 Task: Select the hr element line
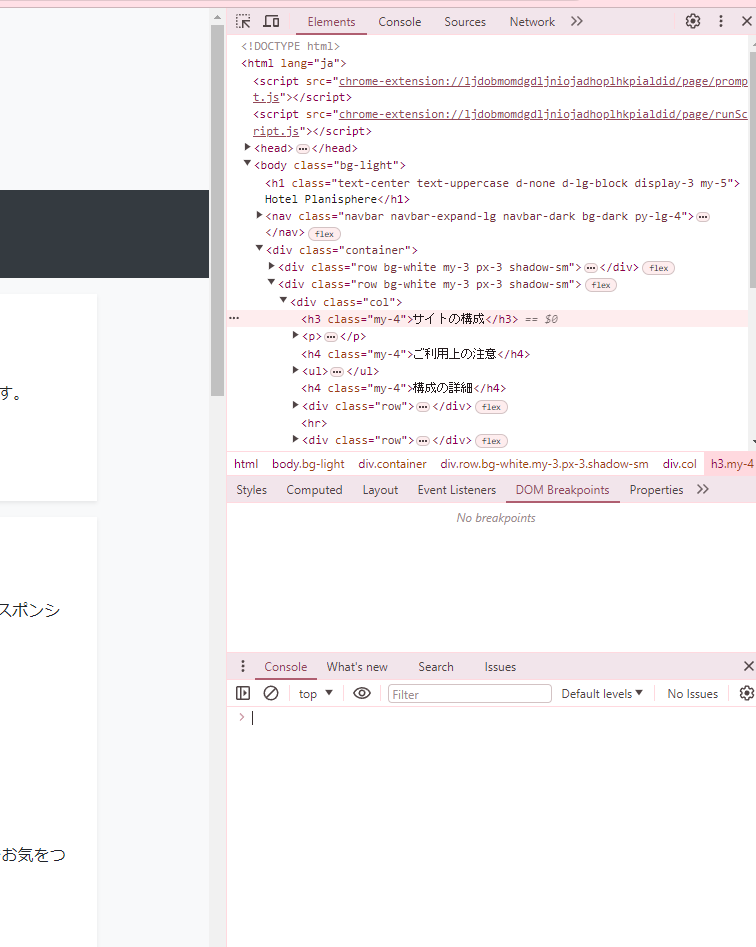click(x=314, y=423)
